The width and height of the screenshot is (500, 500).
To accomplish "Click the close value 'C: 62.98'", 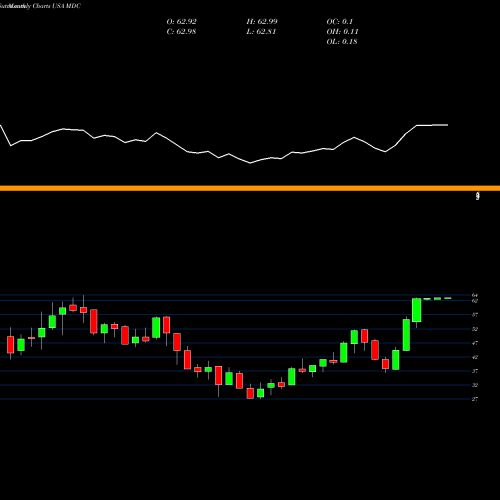I will pos(181,32).
